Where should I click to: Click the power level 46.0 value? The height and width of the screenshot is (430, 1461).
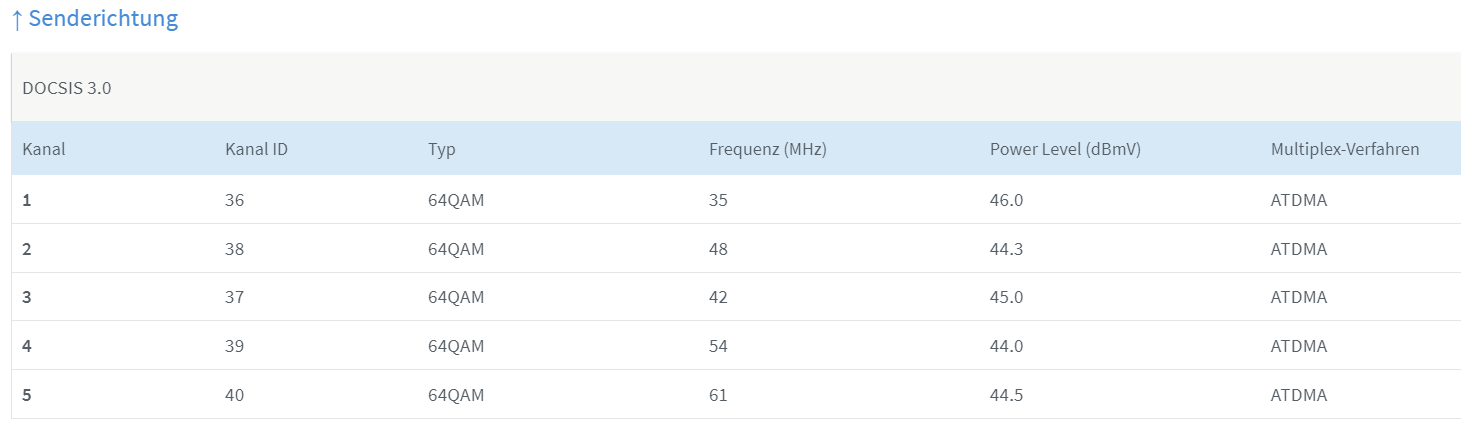click(1006, 200)
